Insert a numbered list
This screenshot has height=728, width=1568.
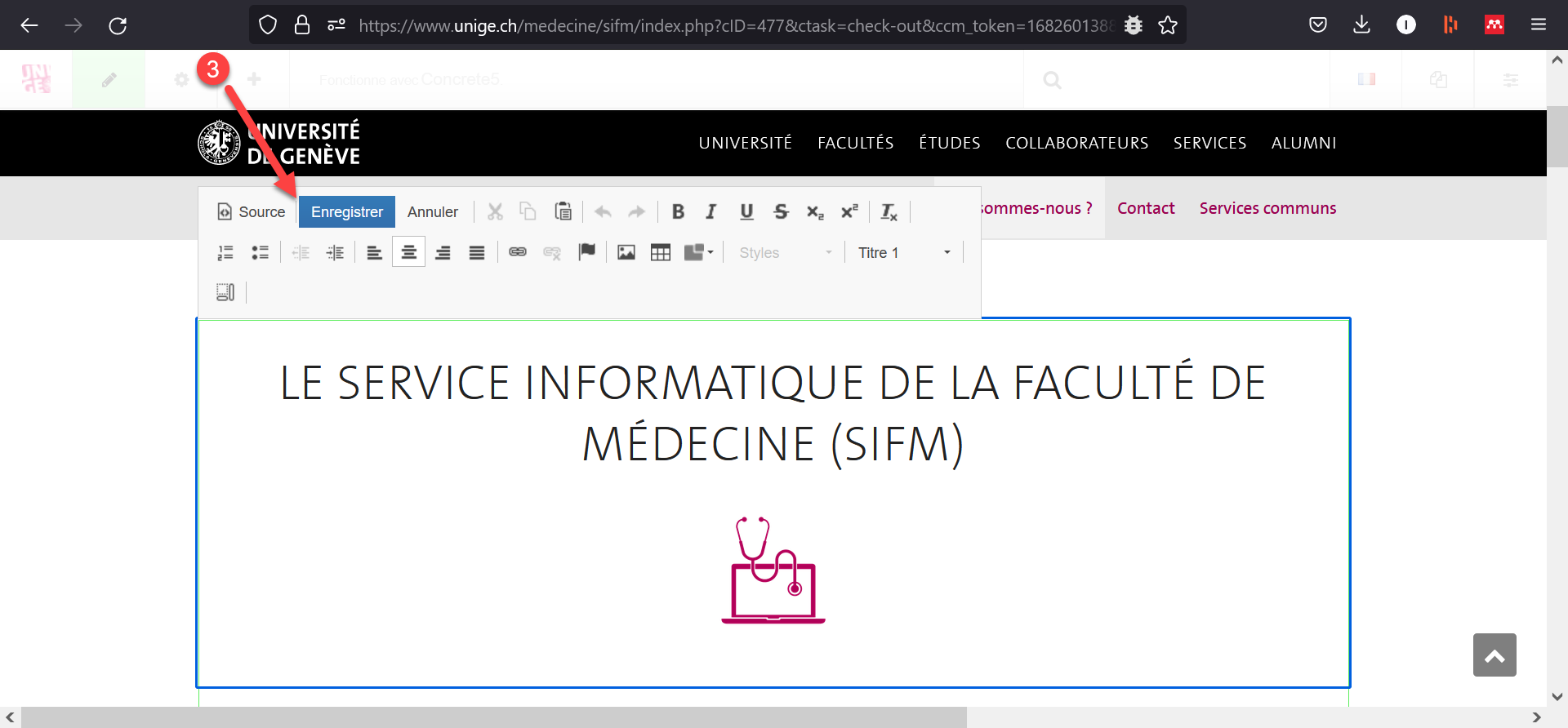(x=225, y=253)
